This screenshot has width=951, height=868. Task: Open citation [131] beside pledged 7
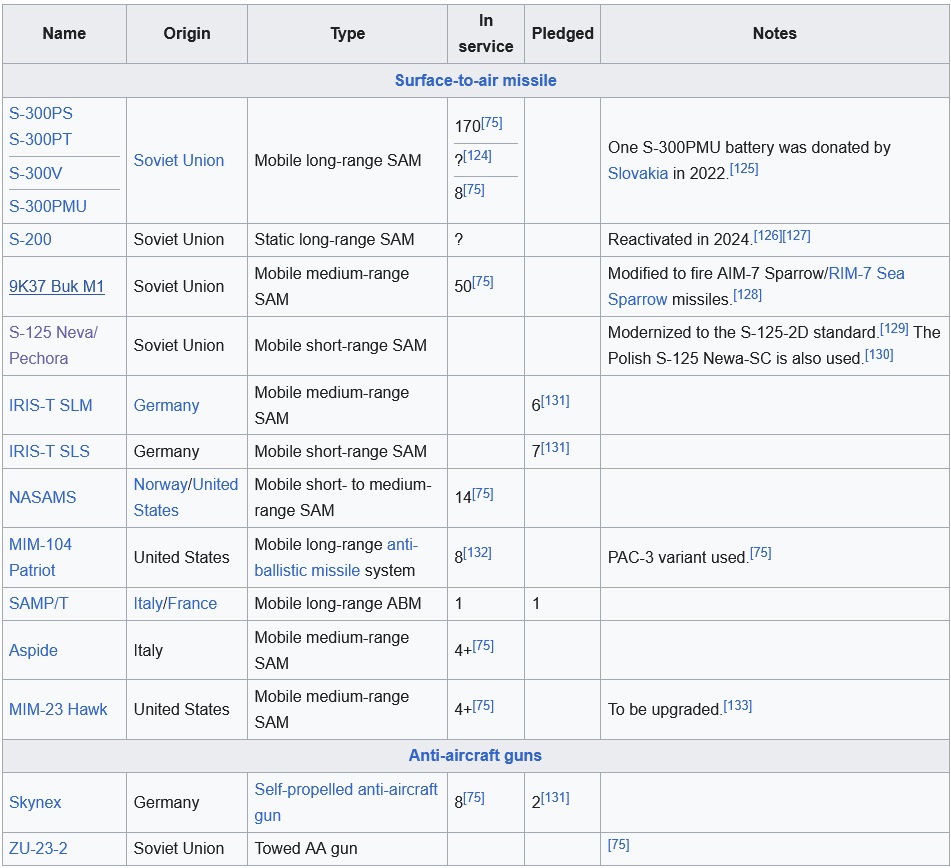[555, 448]
